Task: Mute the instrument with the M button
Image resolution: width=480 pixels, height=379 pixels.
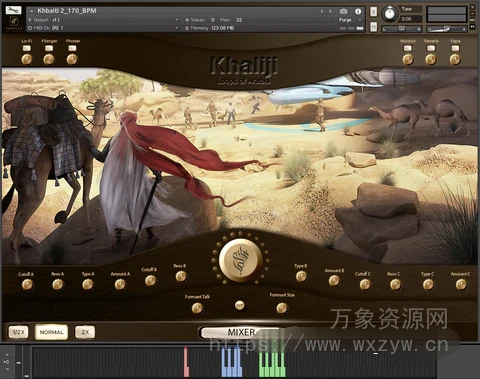Action: (x=374, y=27)
